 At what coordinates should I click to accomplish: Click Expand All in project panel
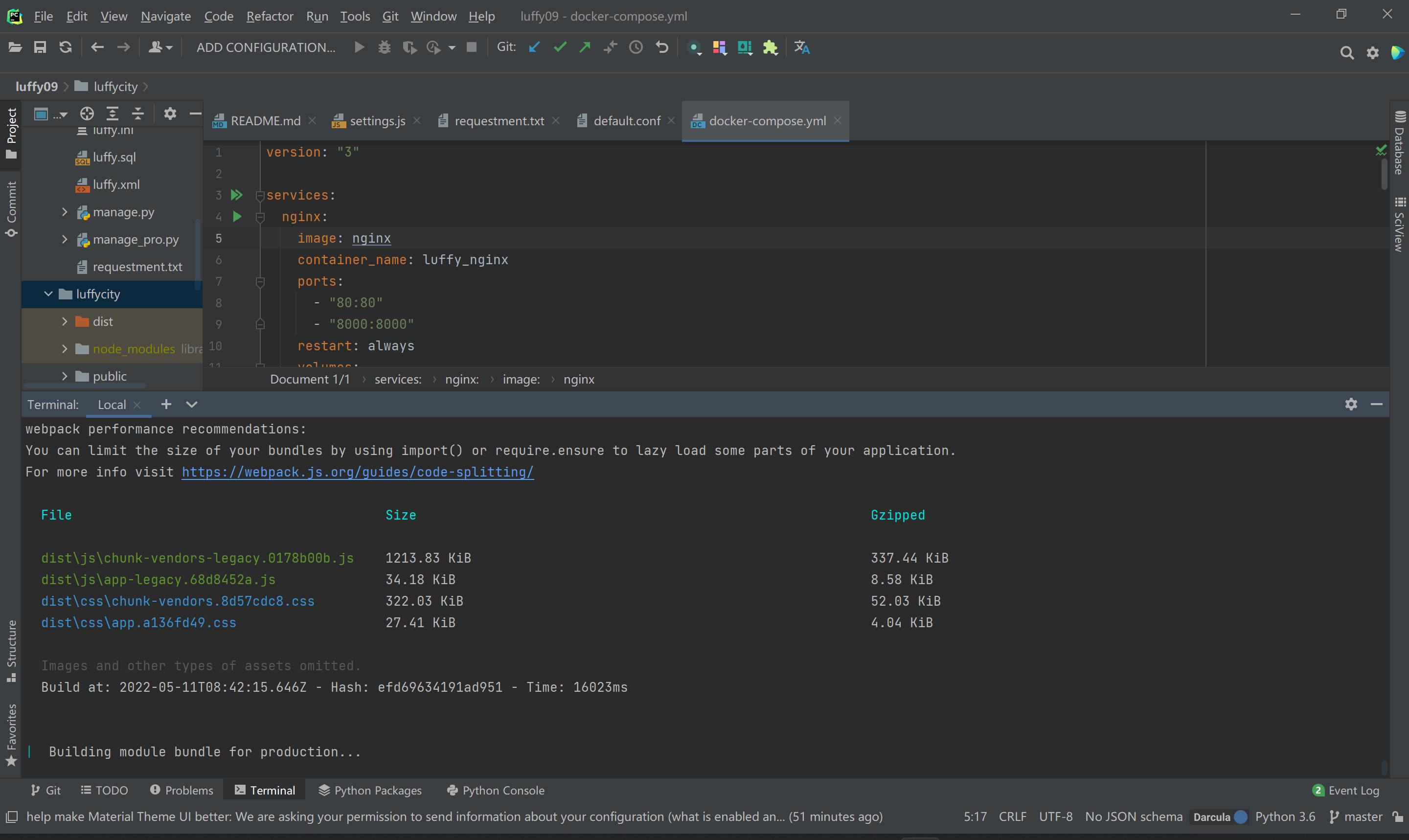point(113,114)
